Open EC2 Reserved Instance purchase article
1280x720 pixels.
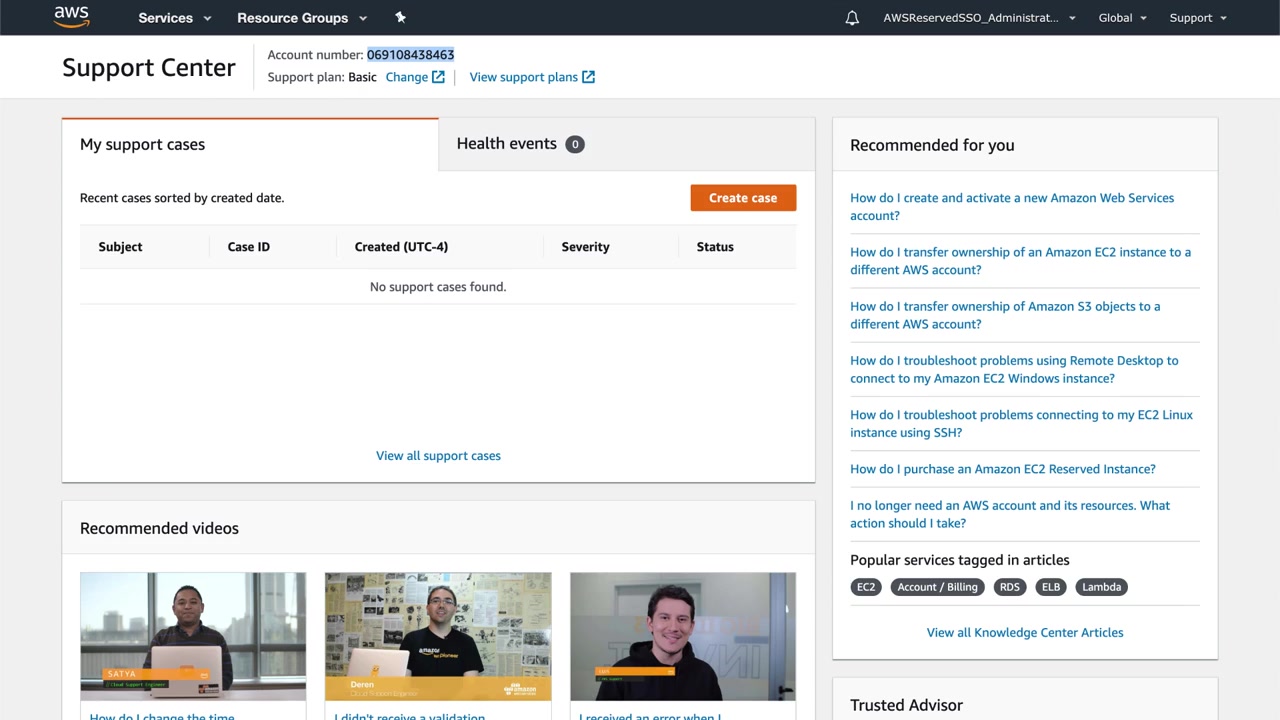tap(1003, 469)
